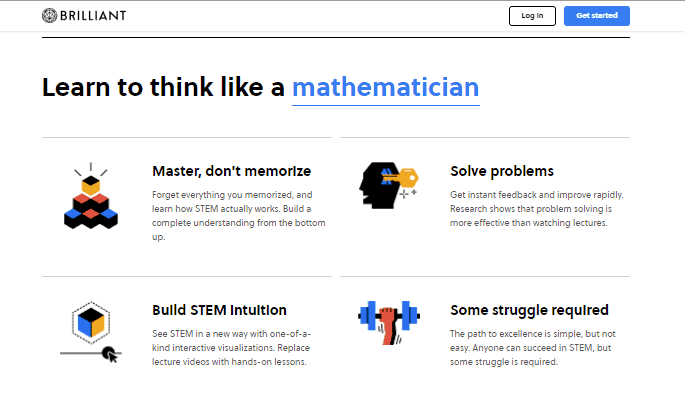Click the dumbbell lifting hand icon
The height and width of the screenshot is (399, 685).
pyautogui.click(x=389, y=323)
